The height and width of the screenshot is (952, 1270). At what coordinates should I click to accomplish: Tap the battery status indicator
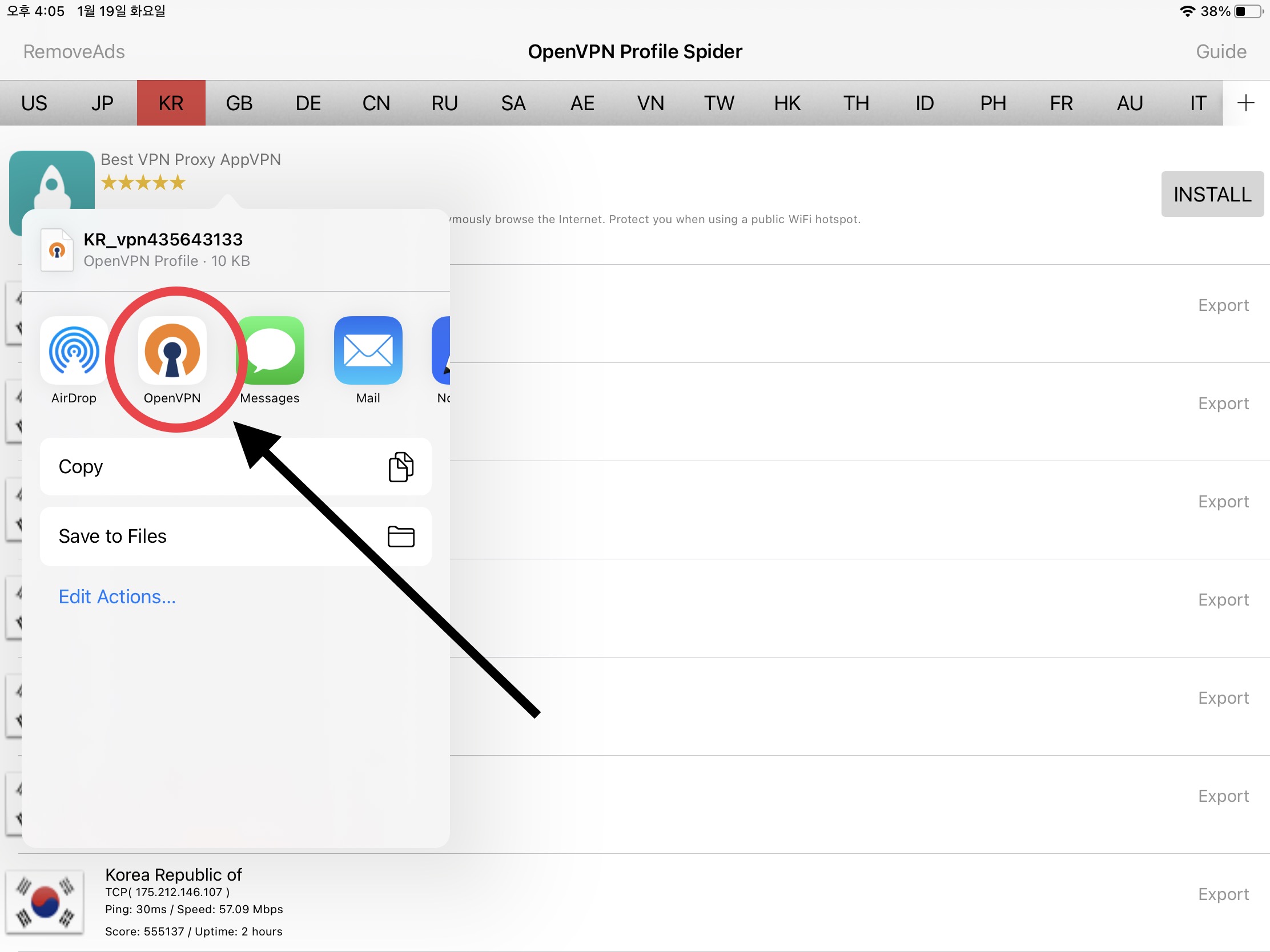click(1249, 11)
